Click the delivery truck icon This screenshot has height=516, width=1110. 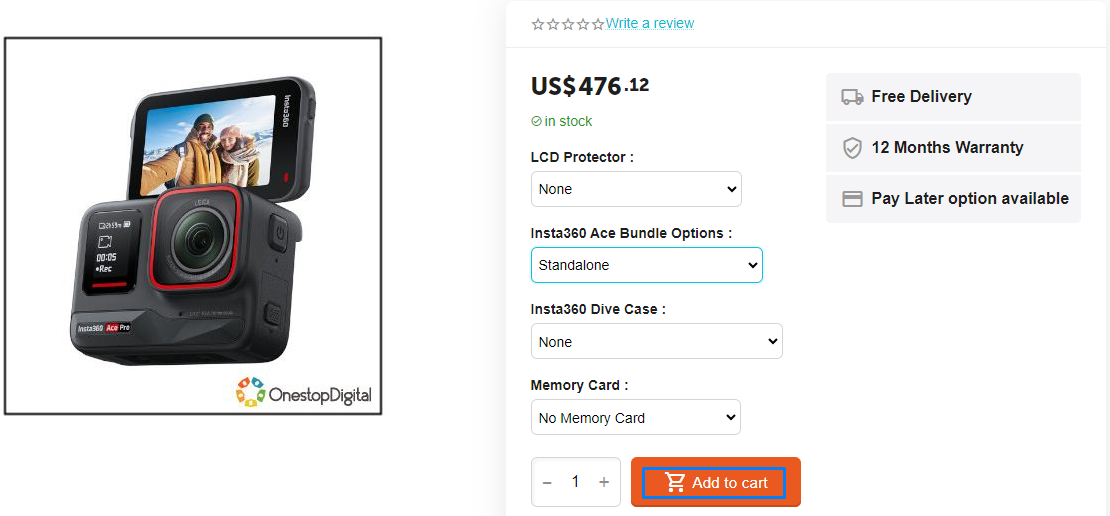coord(852,97)
